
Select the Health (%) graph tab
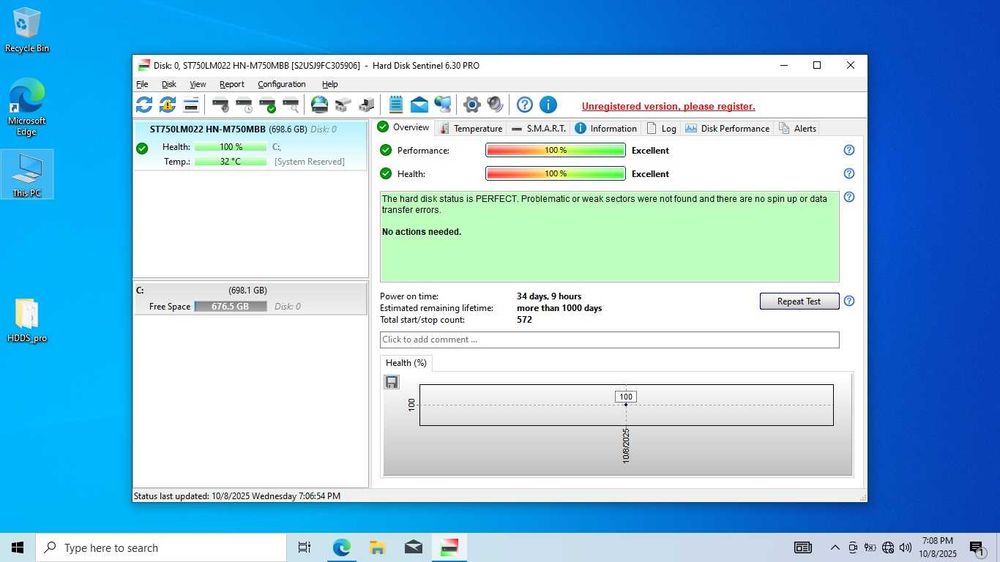click(x=406, y=363)
